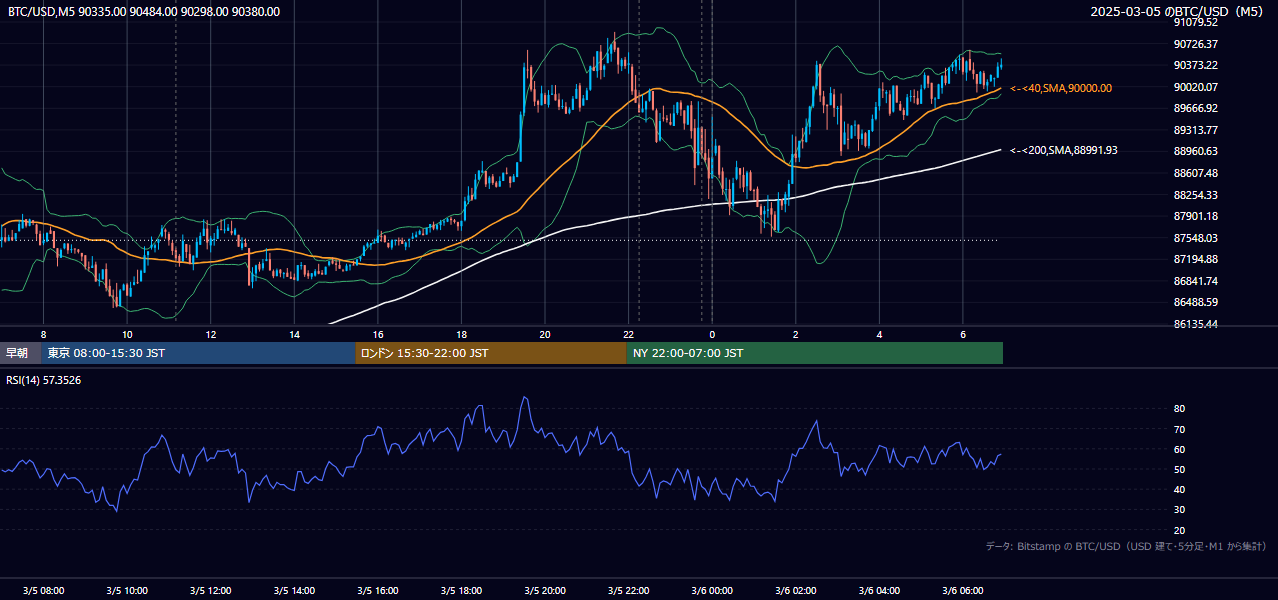Click price axis value 91079.52
Screen dimensions: 1278x600
pyautogui.click(x=1195, y=22)
